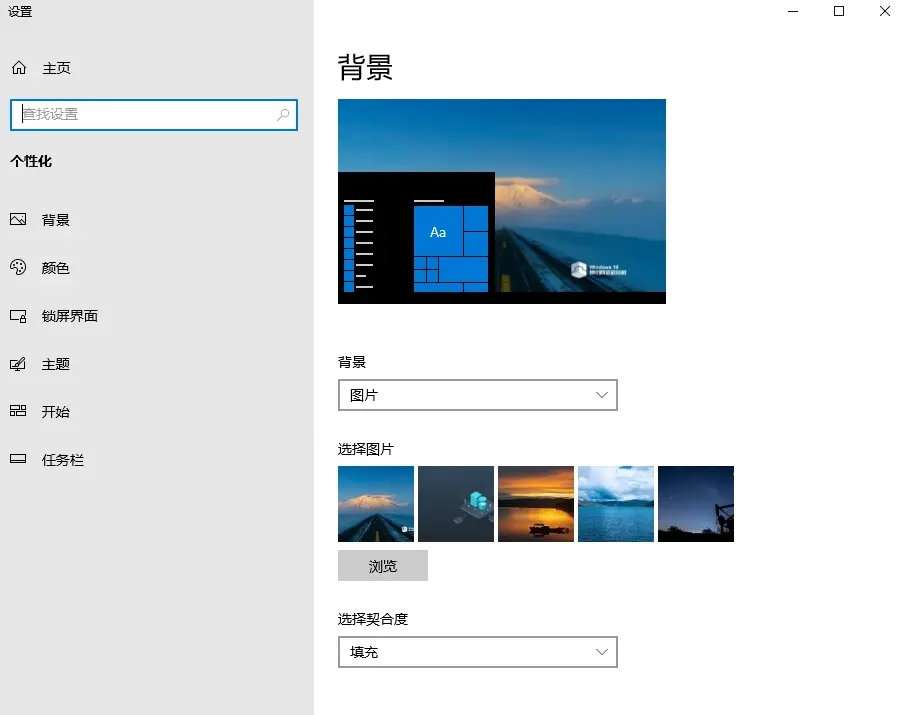Image resolution: width=897 pixels, height=715 pixels.
Task: Click the 锁屏界面 monitor icon
Action: click(x=18, y=316)
